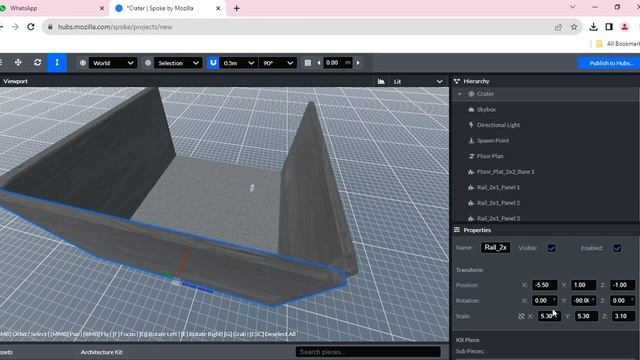
Task: Open the browser profile avatar
Action: click(x=624, y=27)
